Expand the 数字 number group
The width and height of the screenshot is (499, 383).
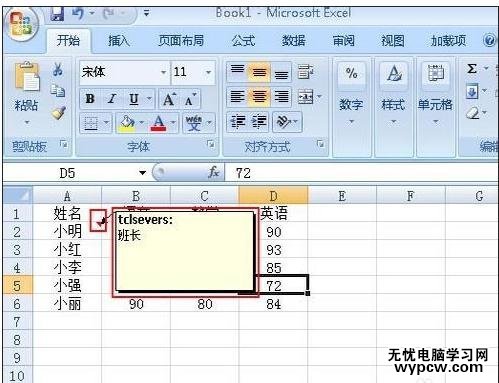(351, 107)
